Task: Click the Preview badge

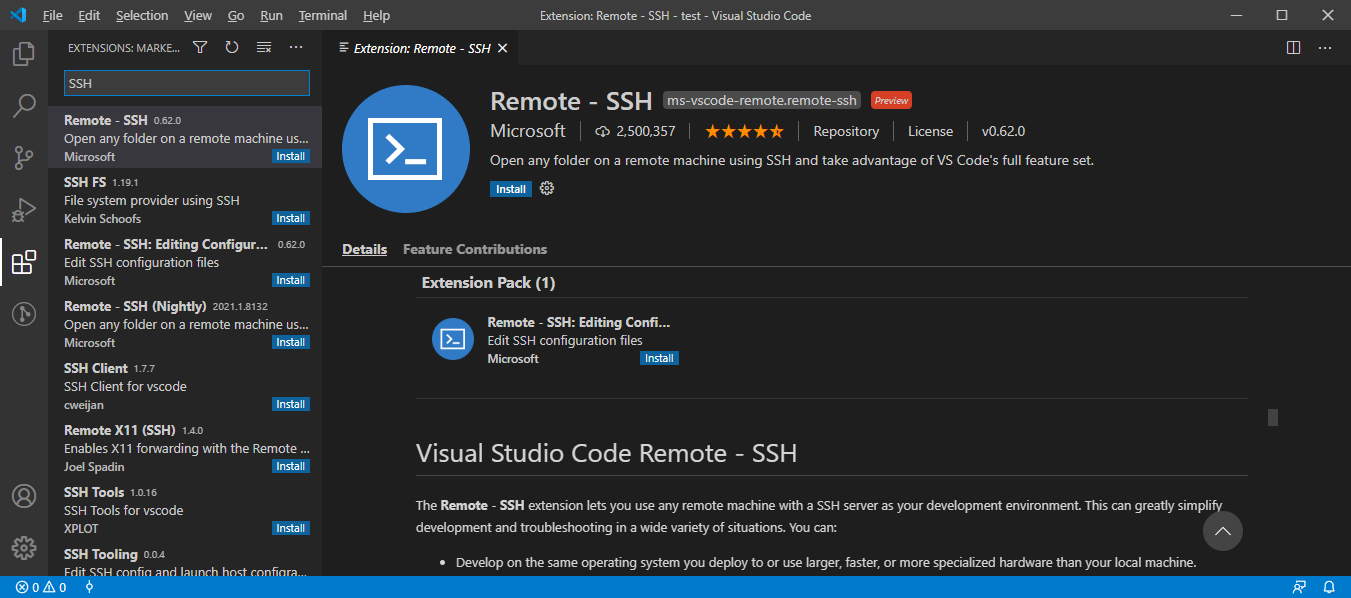Action: [891, 101]
